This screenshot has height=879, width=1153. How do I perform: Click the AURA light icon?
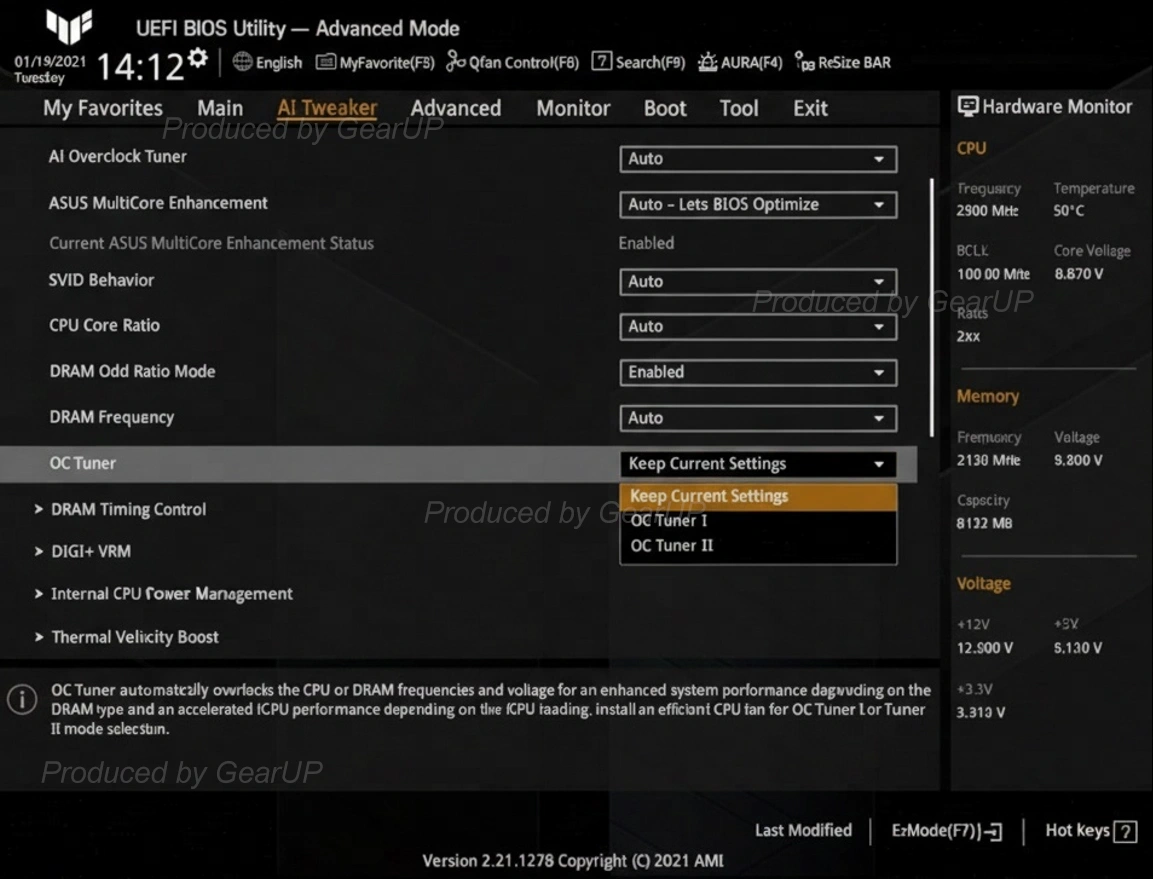(707, 62)
